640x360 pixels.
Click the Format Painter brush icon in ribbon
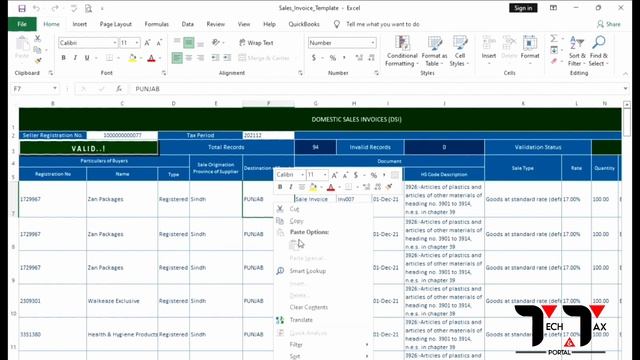coord(38,61)
